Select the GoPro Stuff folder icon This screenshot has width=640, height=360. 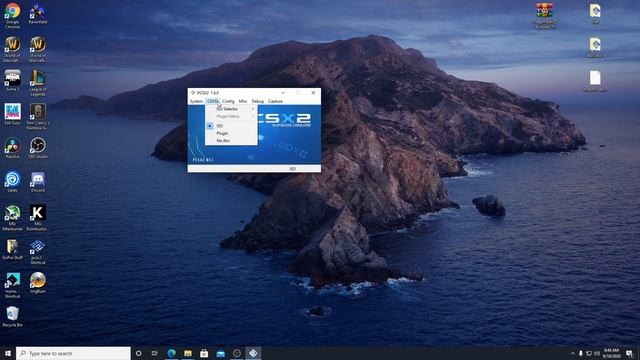click(x=12, y=249)
